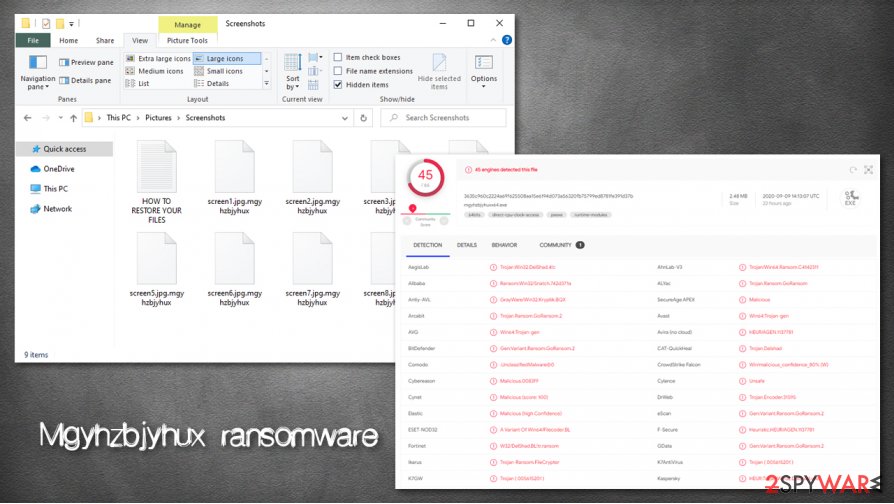Refresh the Screenshots folder
894x504 pixels.
(x=363, y=118)
